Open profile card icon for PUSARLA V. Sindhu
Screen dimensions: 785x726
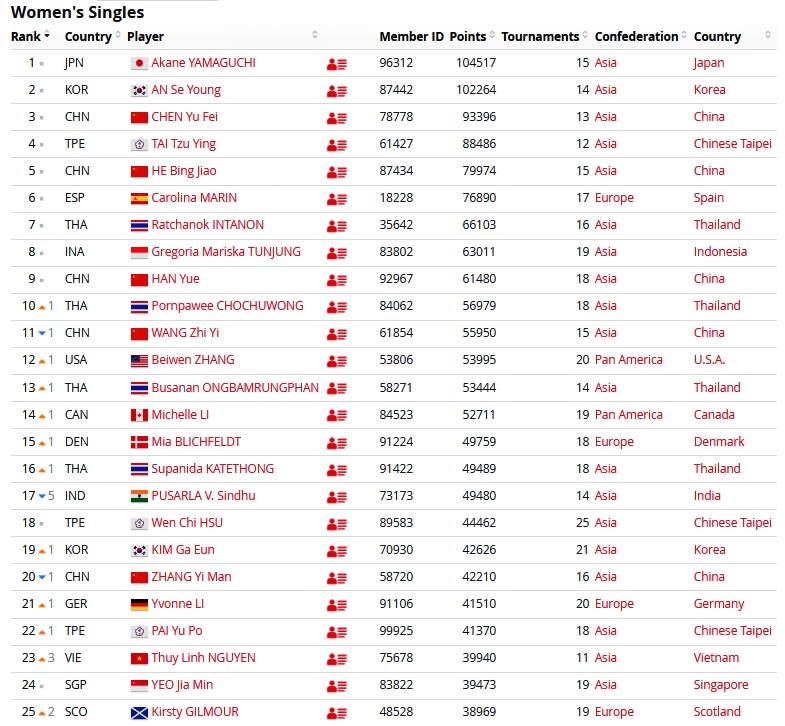click(x=336, y=497)
